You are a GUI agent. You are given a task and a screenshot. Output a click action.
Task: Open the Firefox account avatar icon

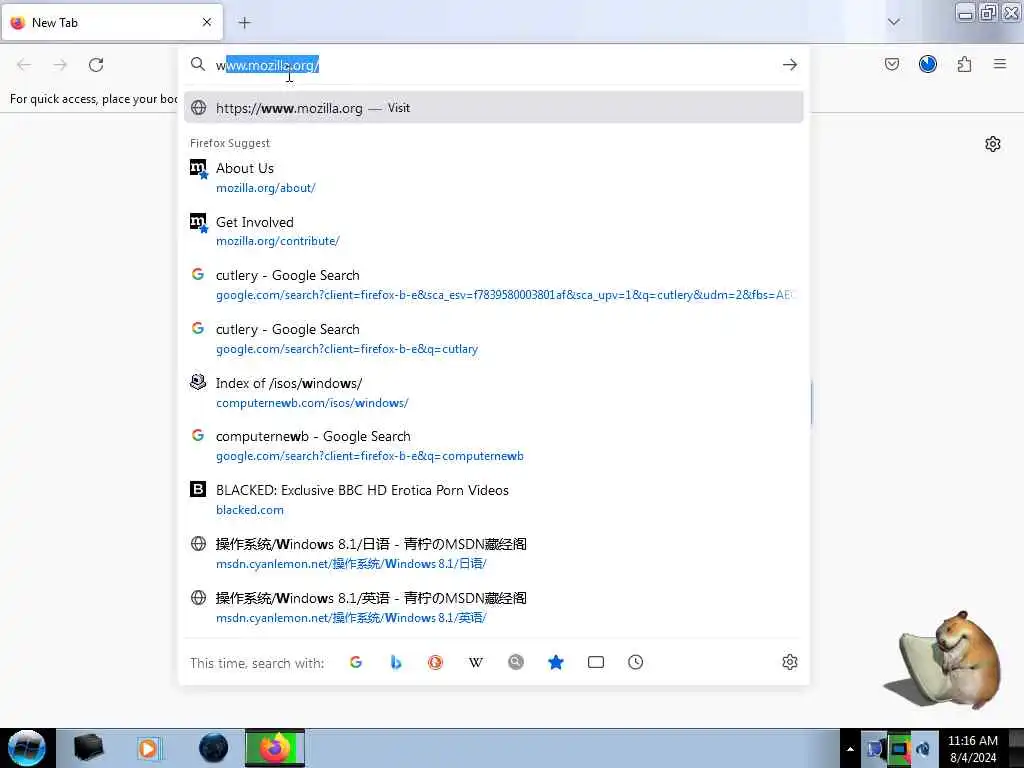927,64
